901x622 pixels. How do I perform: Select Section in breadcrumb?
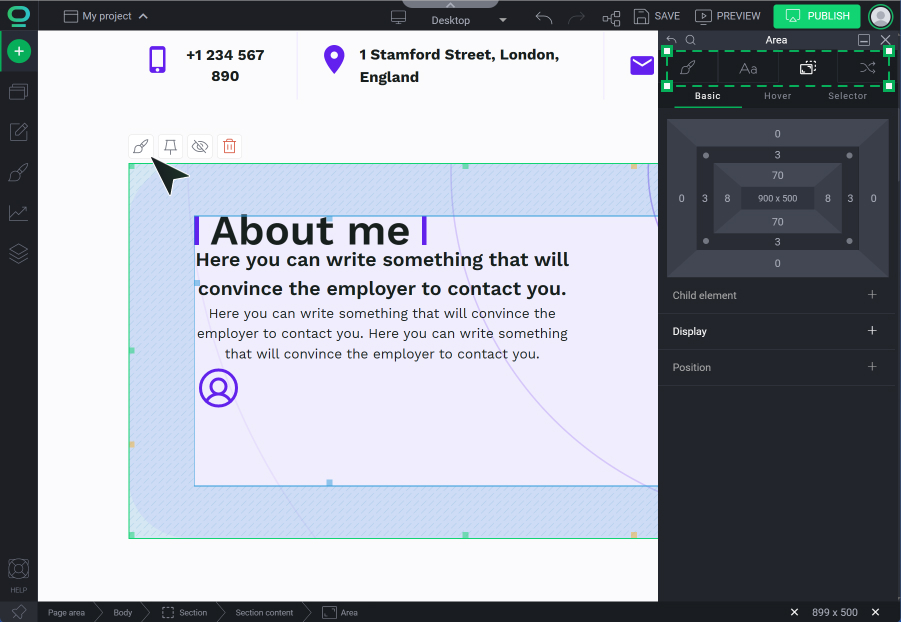coord(184,613)
